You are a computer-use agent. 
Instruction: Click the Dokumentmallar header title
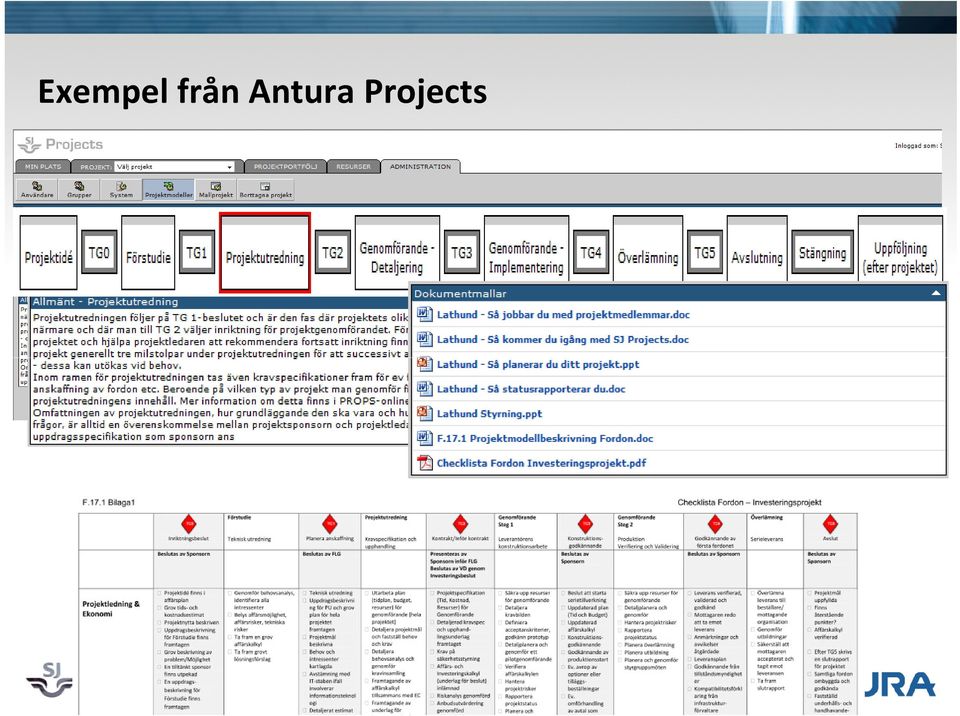[x=460, y=293]
